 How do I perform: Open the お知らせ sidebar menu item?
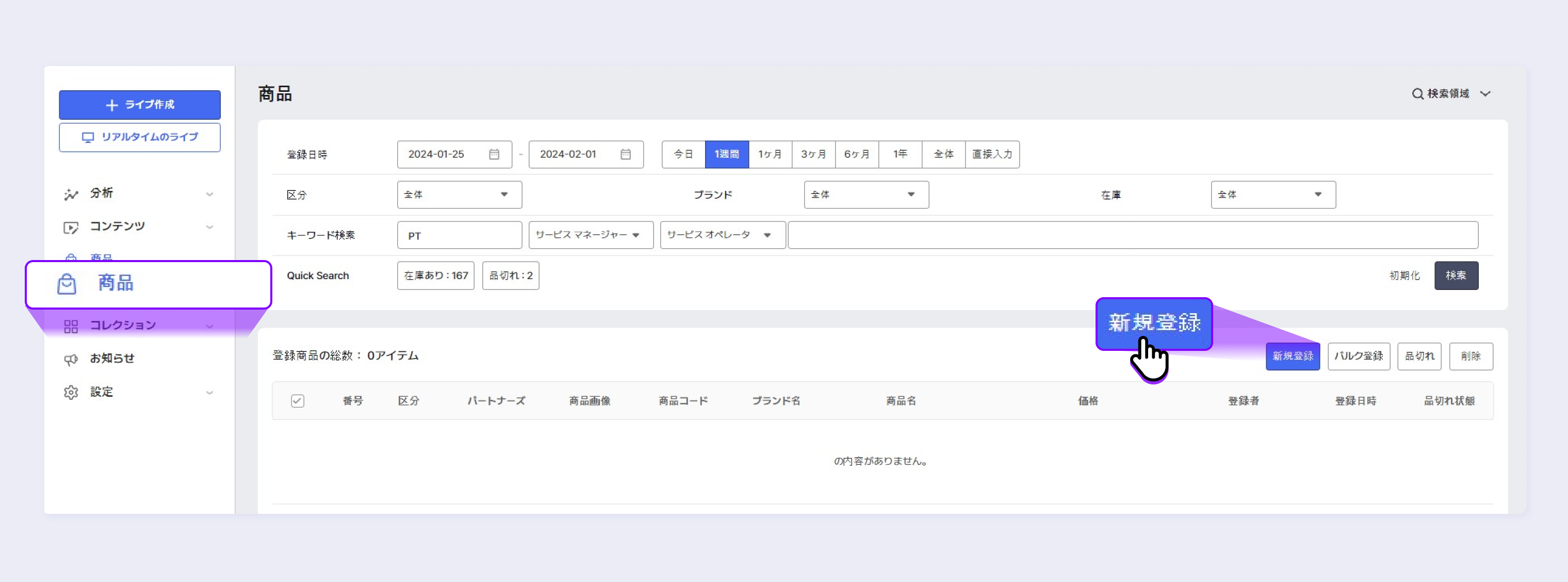112,359
